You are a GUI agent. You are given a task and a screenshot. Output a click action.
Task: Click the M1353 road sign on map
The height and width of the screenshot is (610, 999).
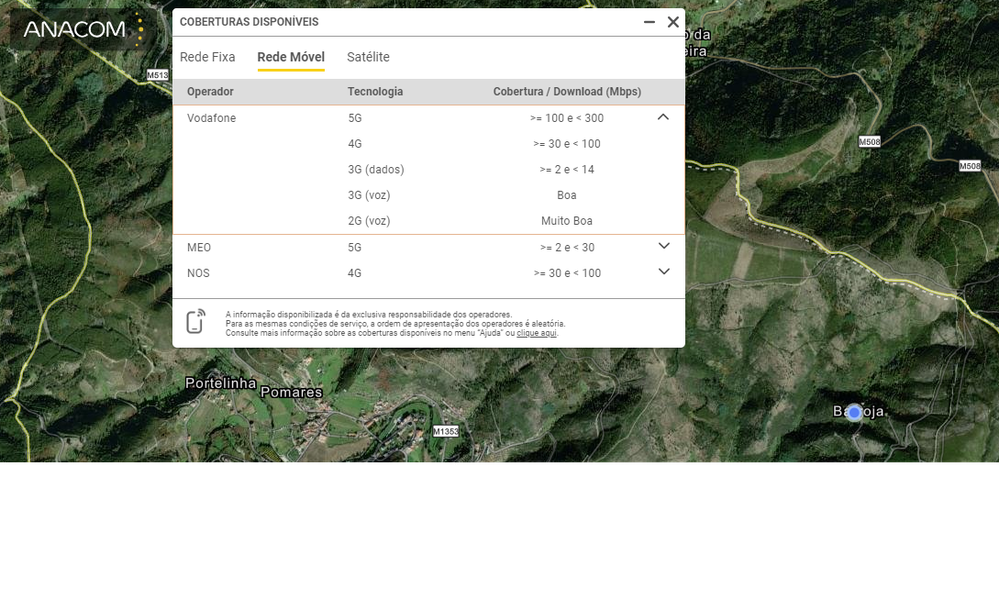[x=446, y=431]
